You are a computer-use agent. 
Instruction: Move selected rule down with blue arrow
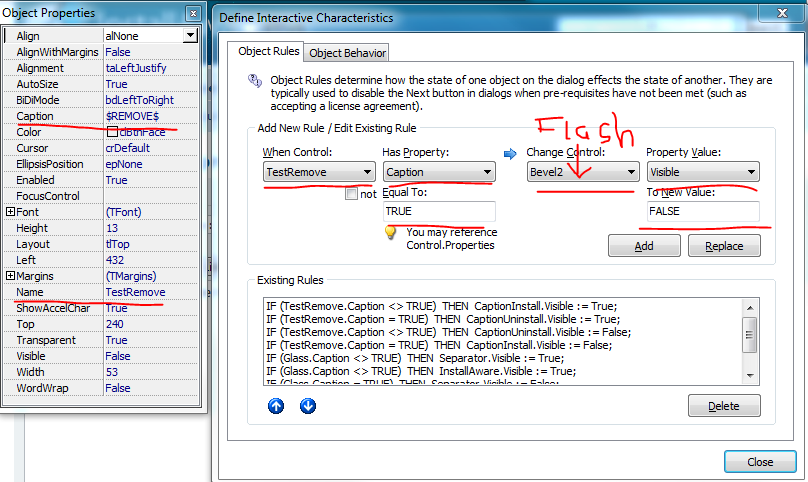pos(308,406)
